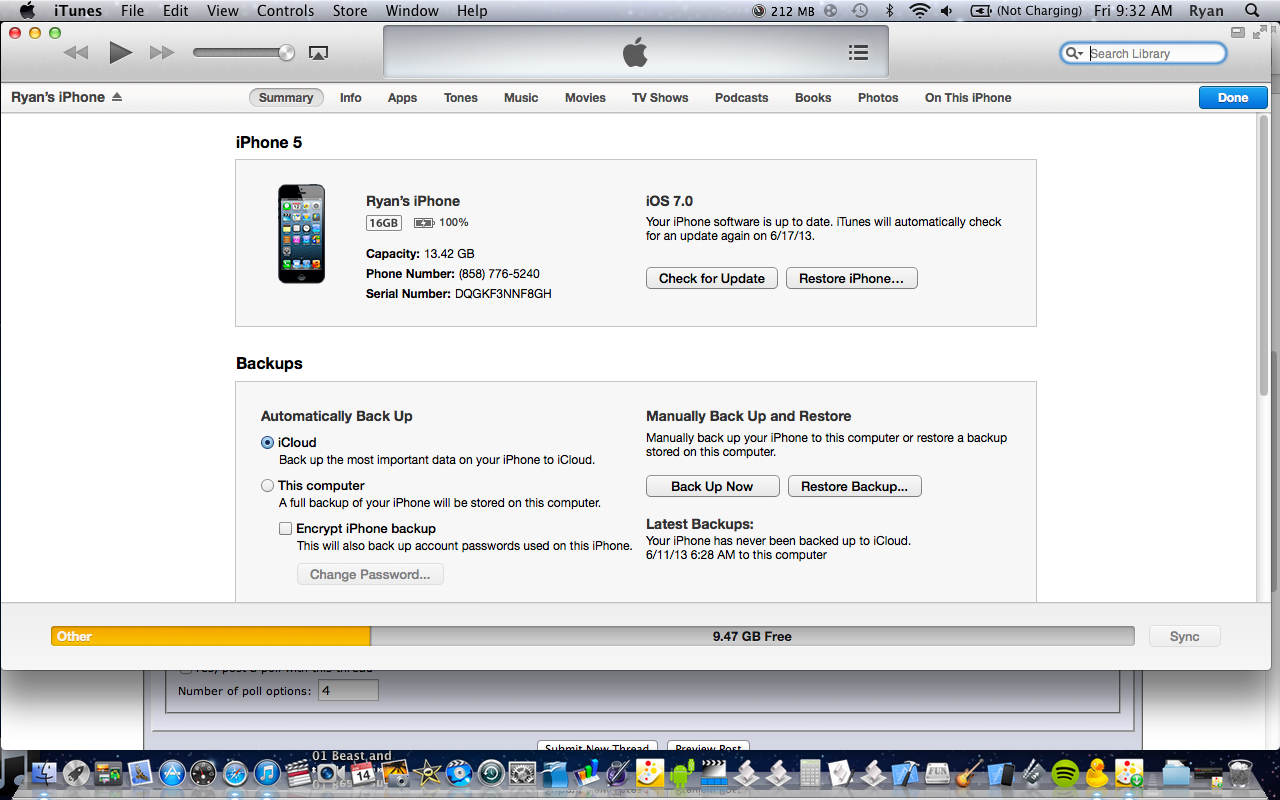Click Number of poll options field in browser
Image resolution: width=1280 pixels, height=800 pixels.
point(348,691)
